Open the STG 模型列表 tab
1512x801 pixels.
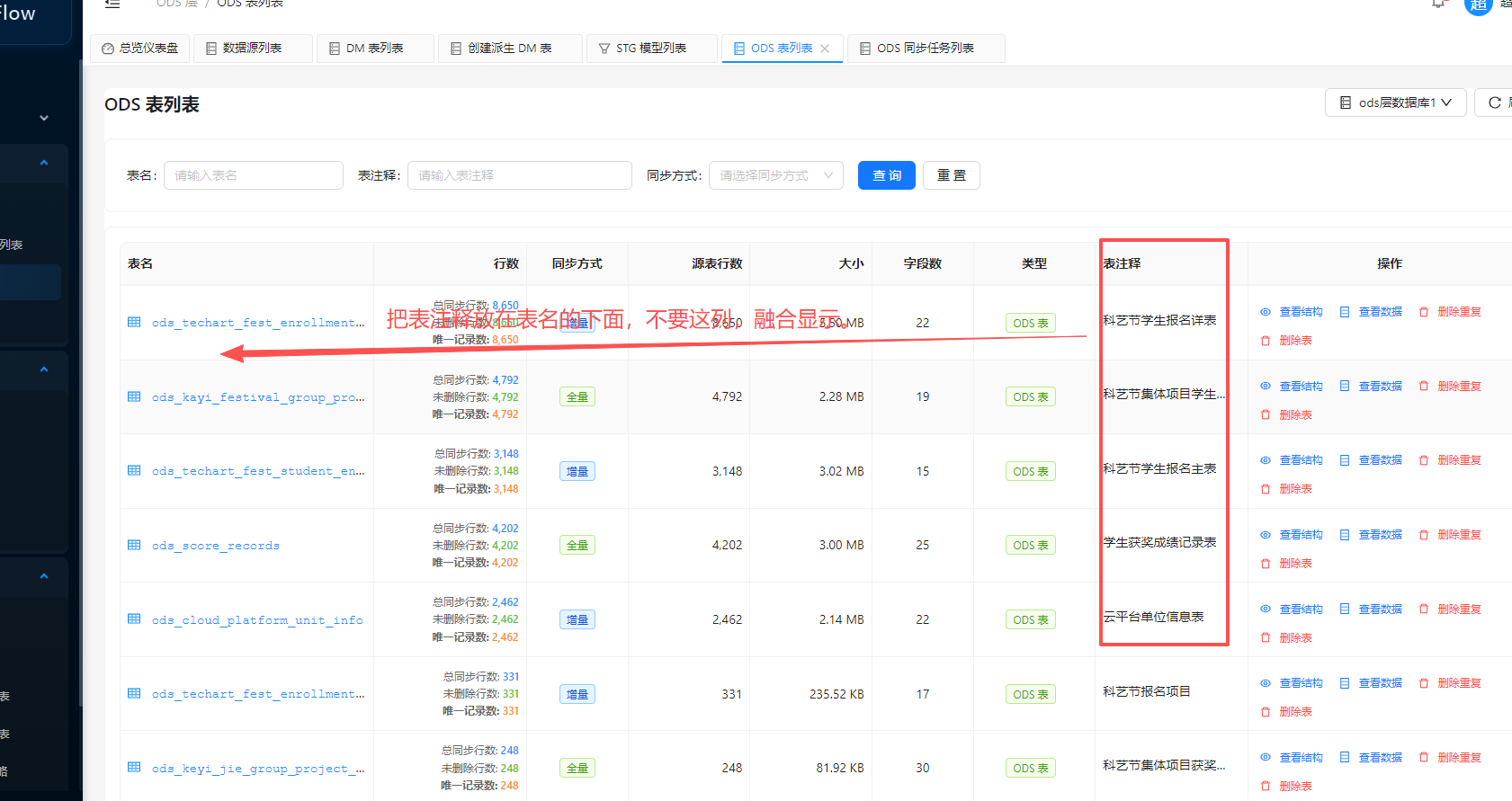pyautogui.click(x=650, y=49)
